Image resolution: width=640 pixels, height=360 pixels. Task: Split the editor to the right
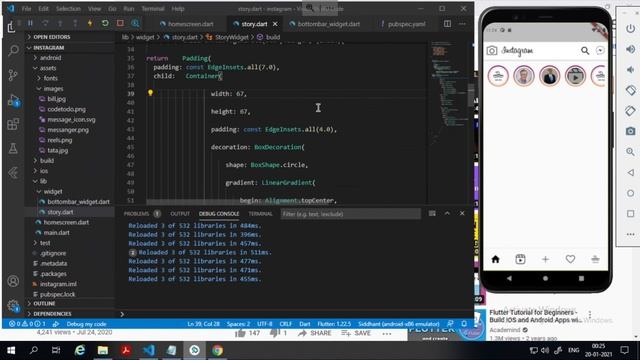click(x=447, y=24)
